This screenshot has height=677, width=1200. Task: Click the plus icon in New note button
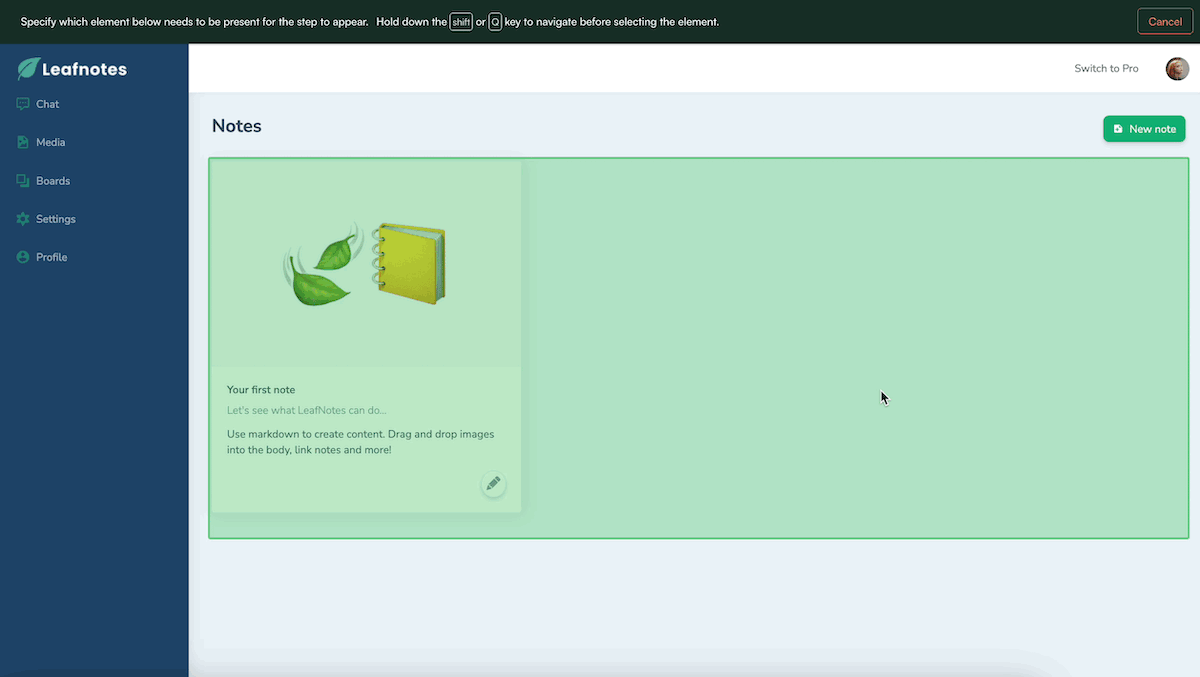1118,129
